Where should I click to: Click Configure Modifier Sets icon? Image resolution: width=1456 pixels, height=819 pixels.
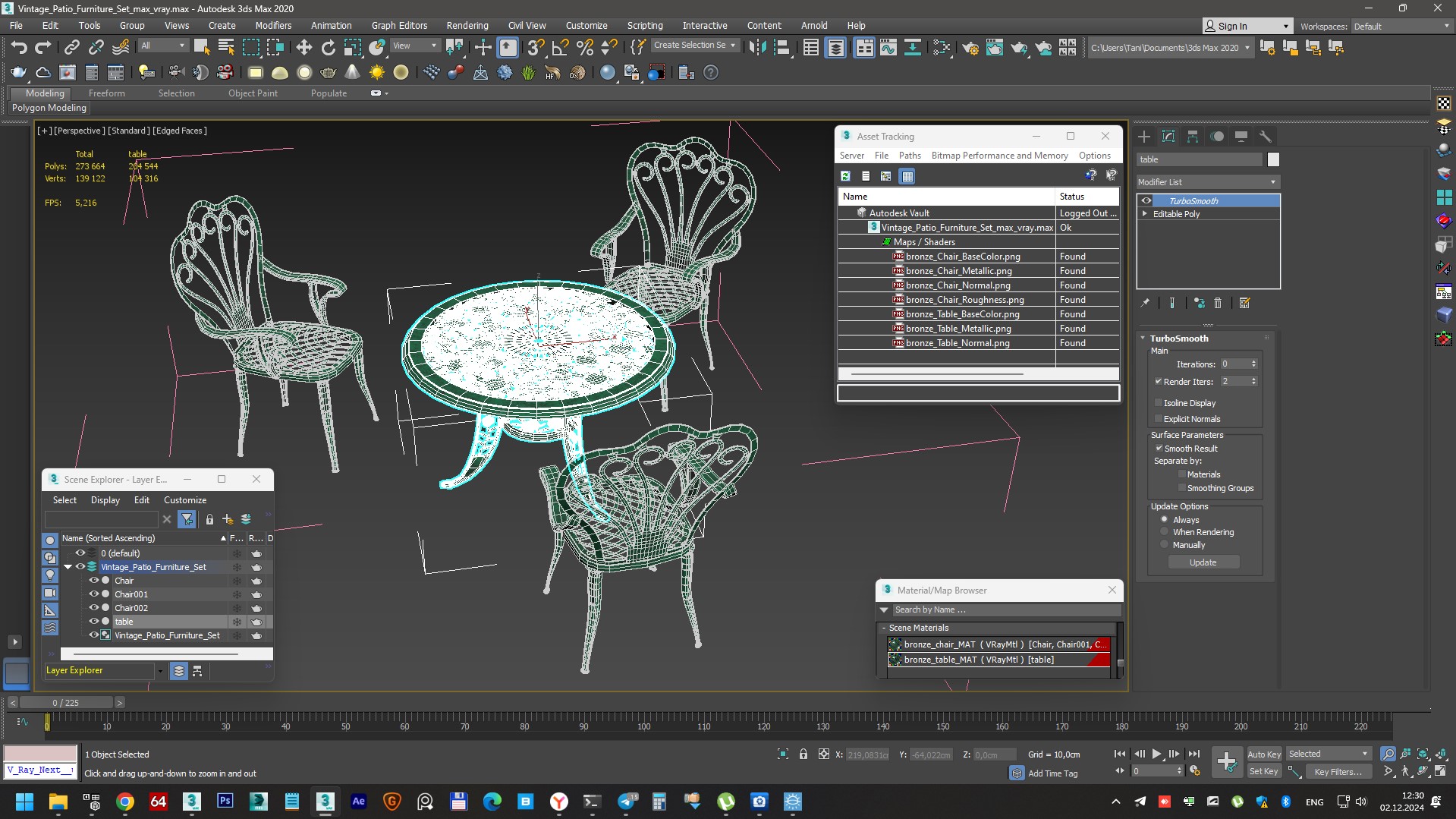(1244, 303)
